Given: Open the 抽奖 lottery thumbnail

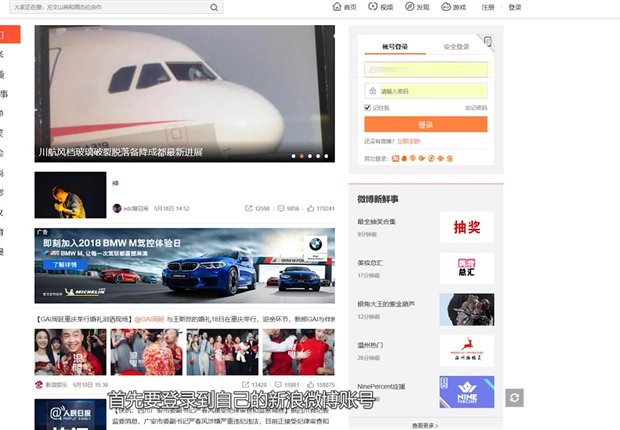Looking at the screenshot, I should click(466, 227).
